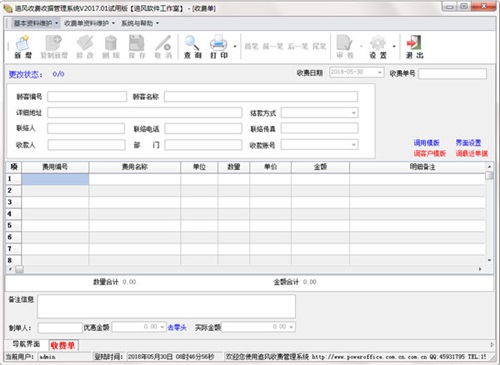The image size is (500, 365).
Task: Open the 优惠金额 dropdown
Action: (x=162, y=327)
